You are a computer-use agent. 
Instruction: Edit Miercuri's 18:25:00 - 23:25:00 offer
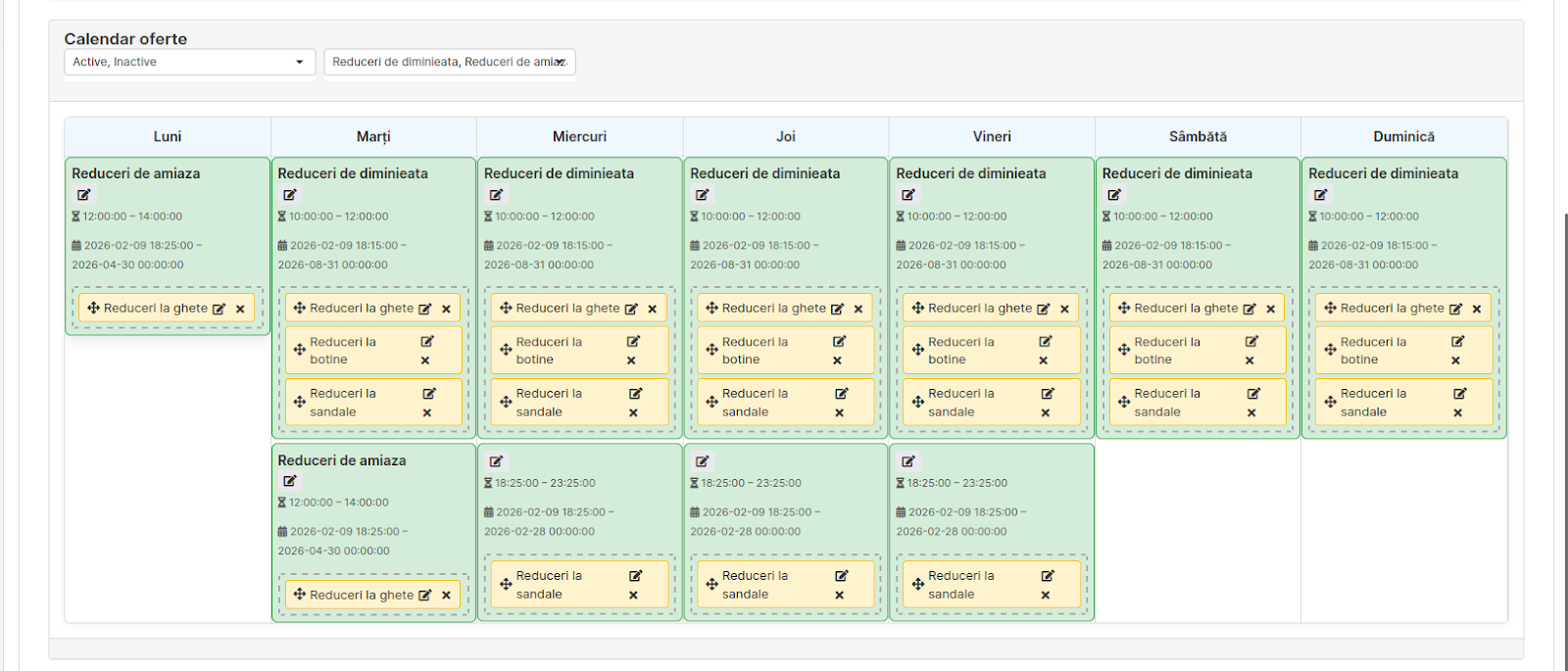click(x=496, y=461)
